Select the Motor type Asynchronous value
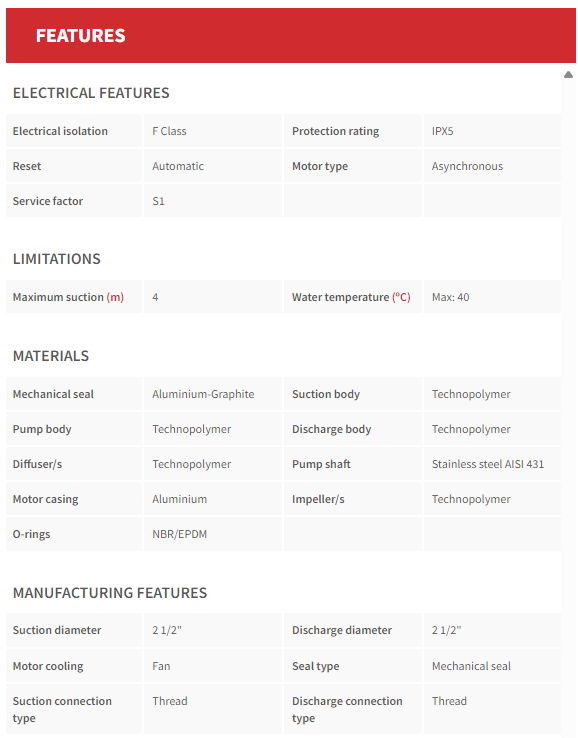 click(x=467, y=166)
